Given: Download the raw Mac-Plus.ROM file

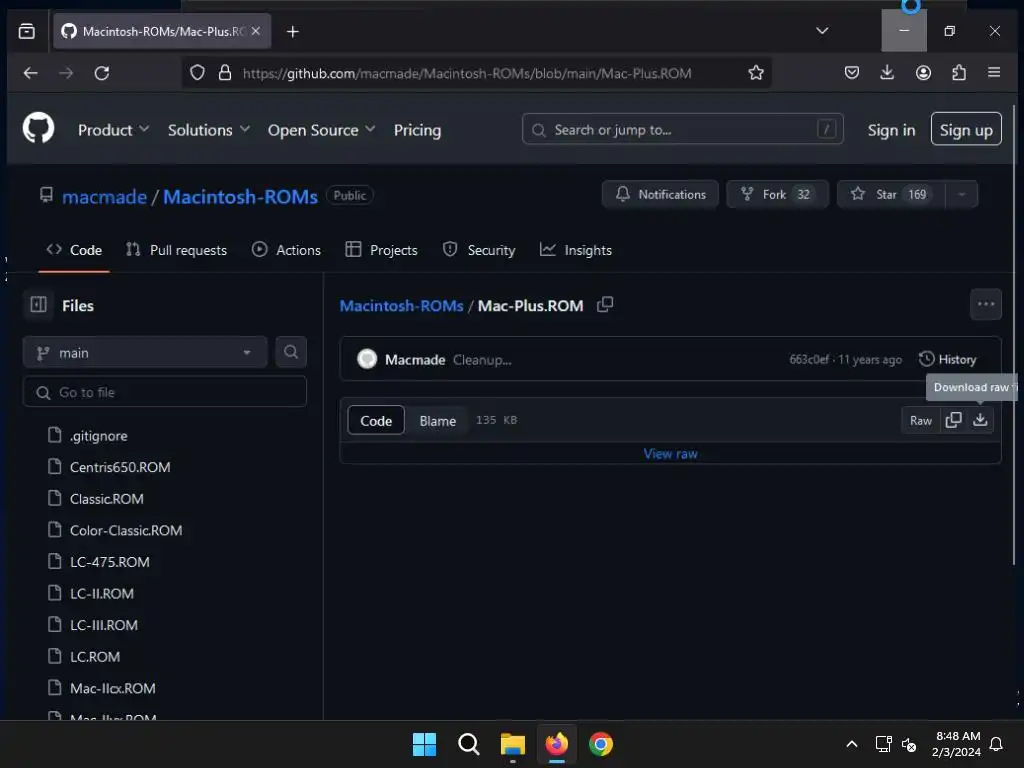Looking at the screenshot, I should coord(980,420).
